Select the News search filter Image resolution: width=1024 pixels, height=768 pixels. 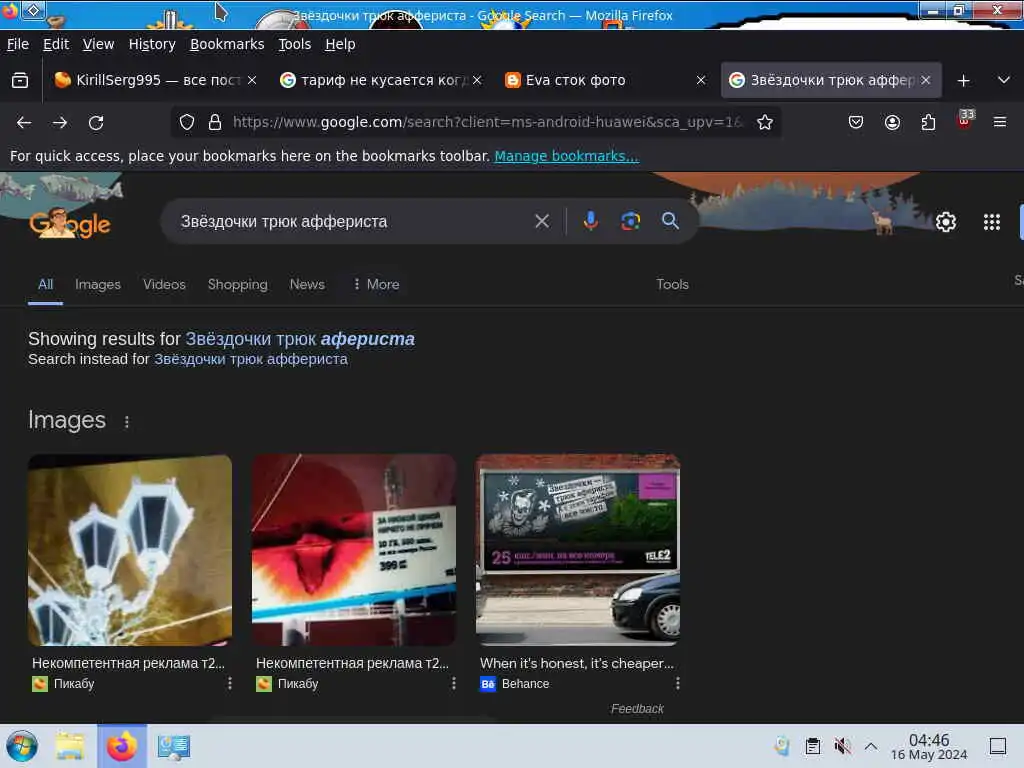(307, 284)
